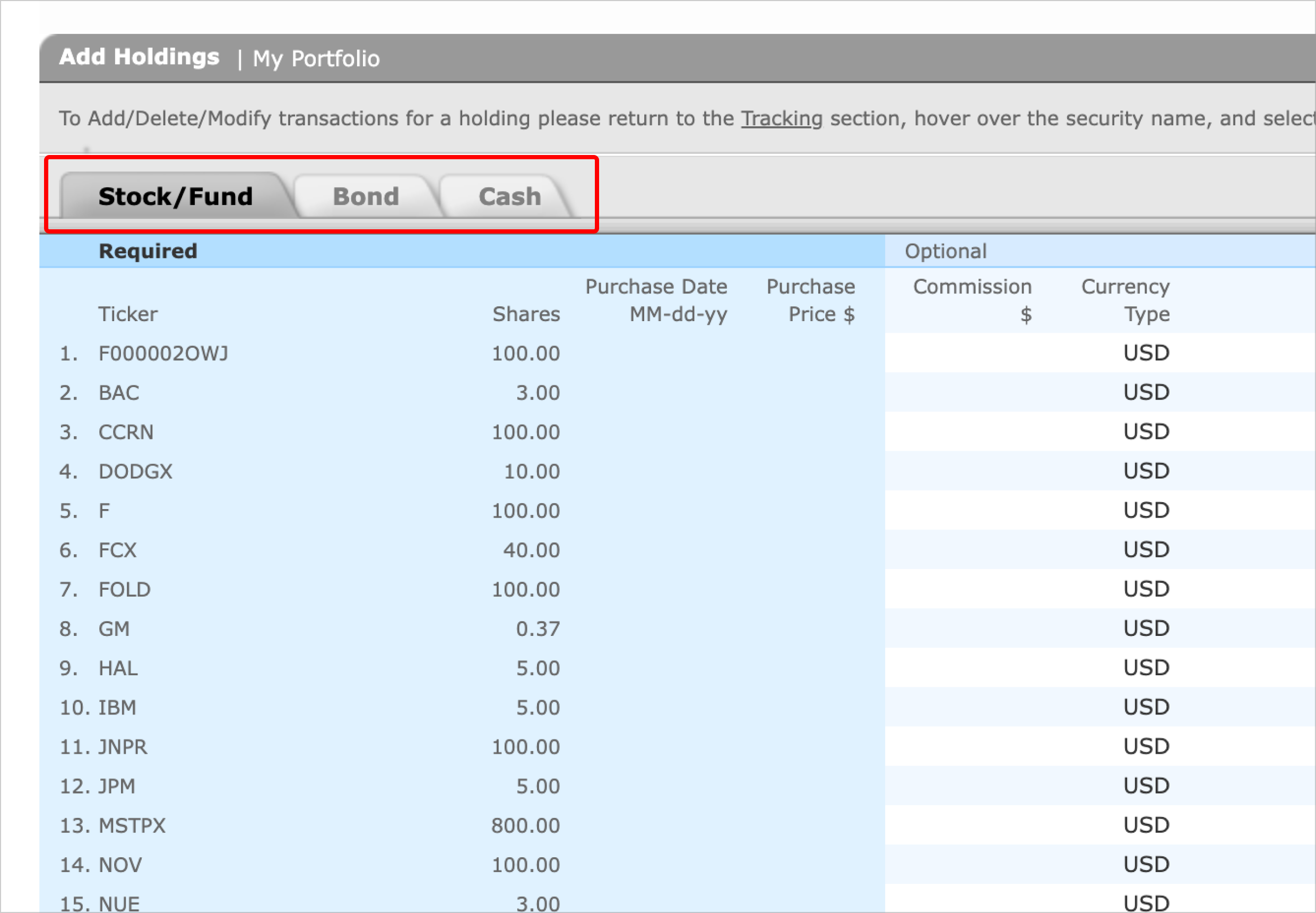Select the JPM ticker
The height and width of the screenshot is (913, 1316).
[117, 787]
